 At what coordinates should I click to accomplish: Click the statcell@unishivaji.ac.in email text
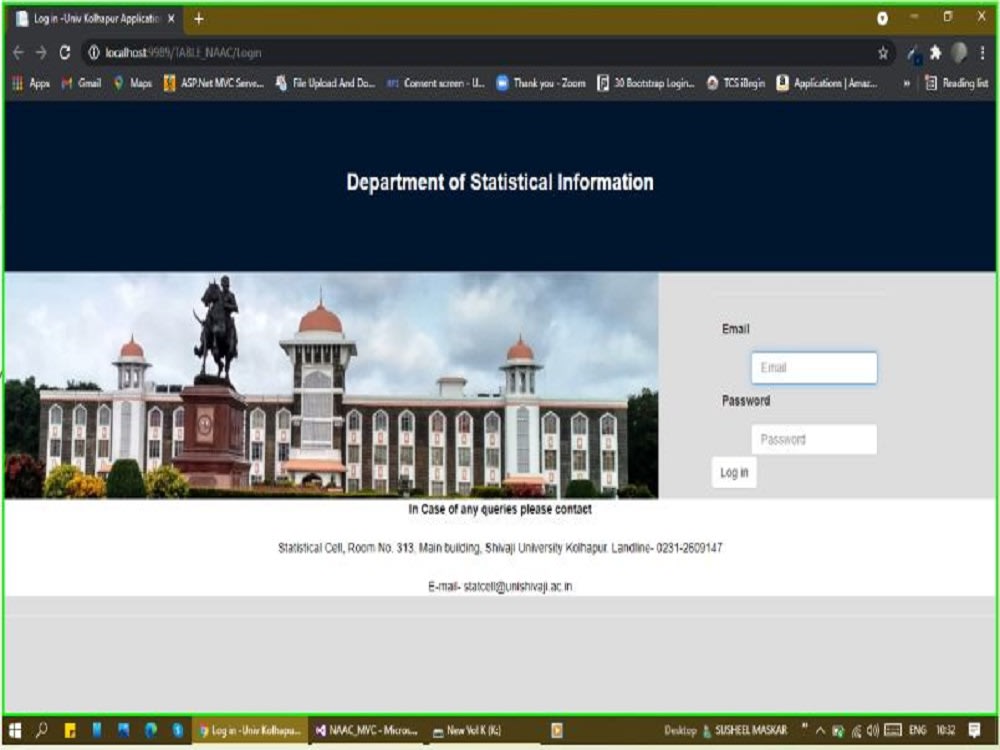(518, 587)
